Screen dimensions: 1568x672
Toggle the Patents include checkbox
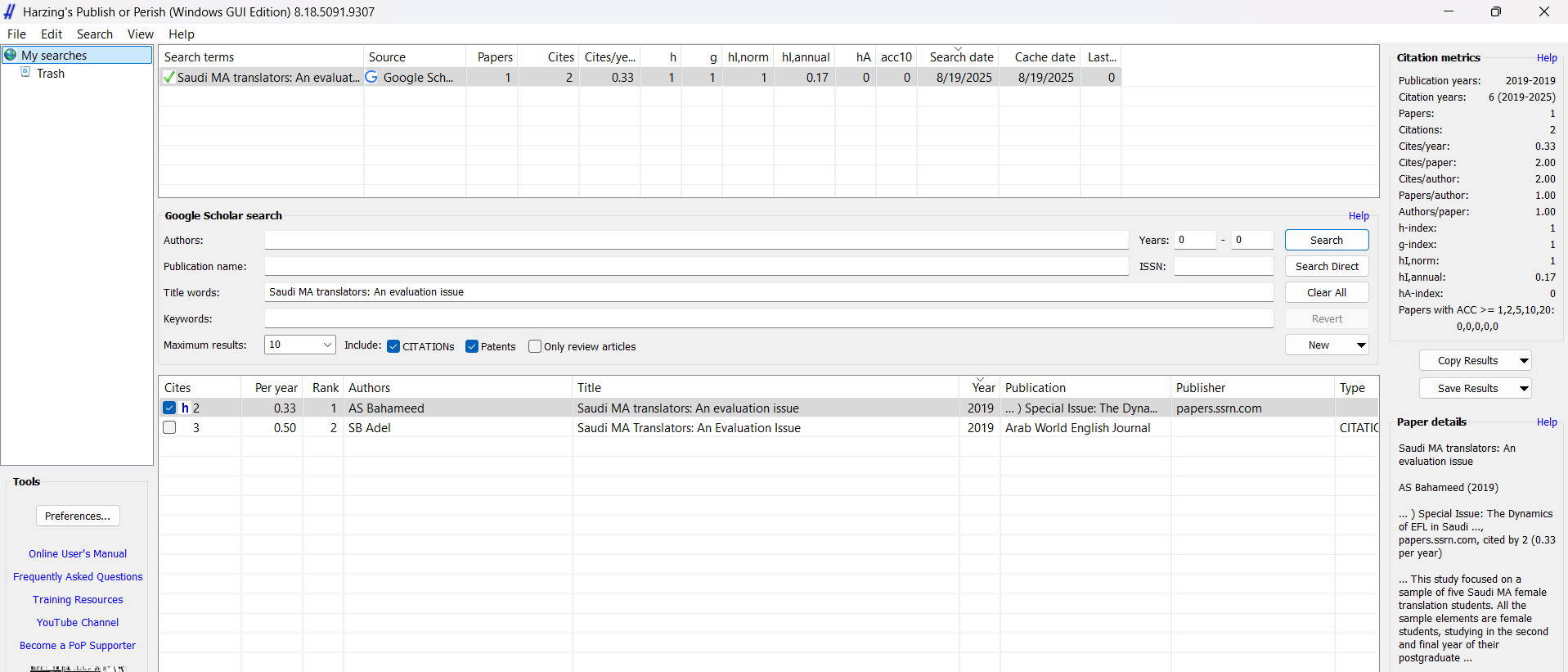[x=472, y=346]
